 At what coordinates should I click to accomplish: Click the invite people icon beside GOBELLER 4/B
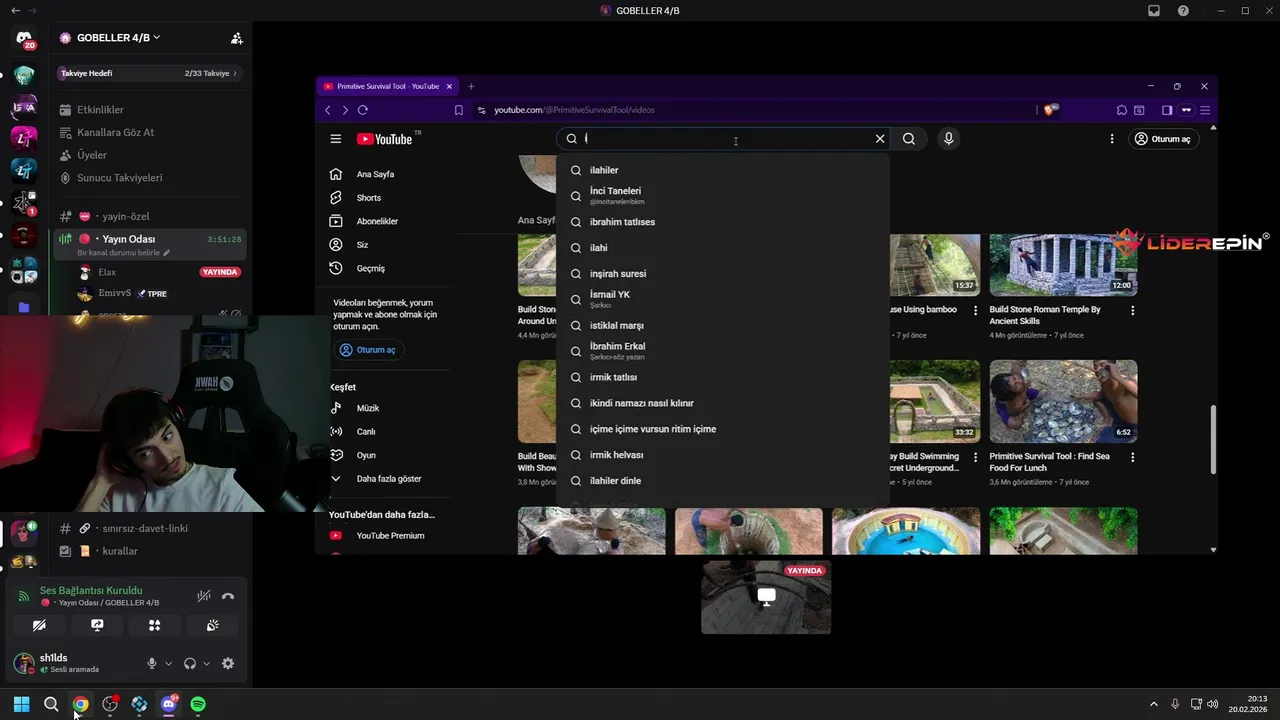(236, 38)
